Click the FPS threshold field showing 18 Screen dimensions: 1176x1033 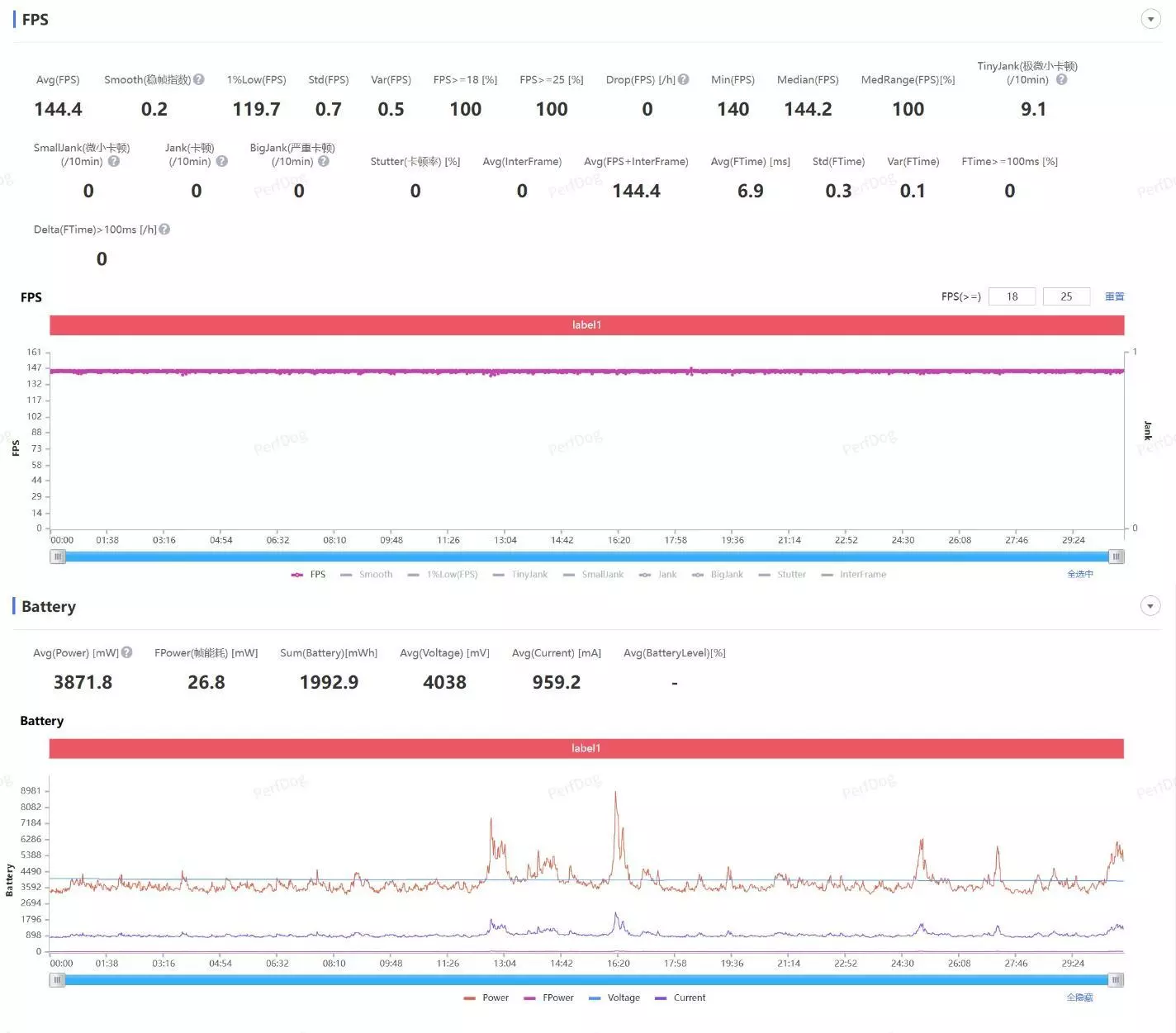pyautogui.click(x=1012, y=296)
